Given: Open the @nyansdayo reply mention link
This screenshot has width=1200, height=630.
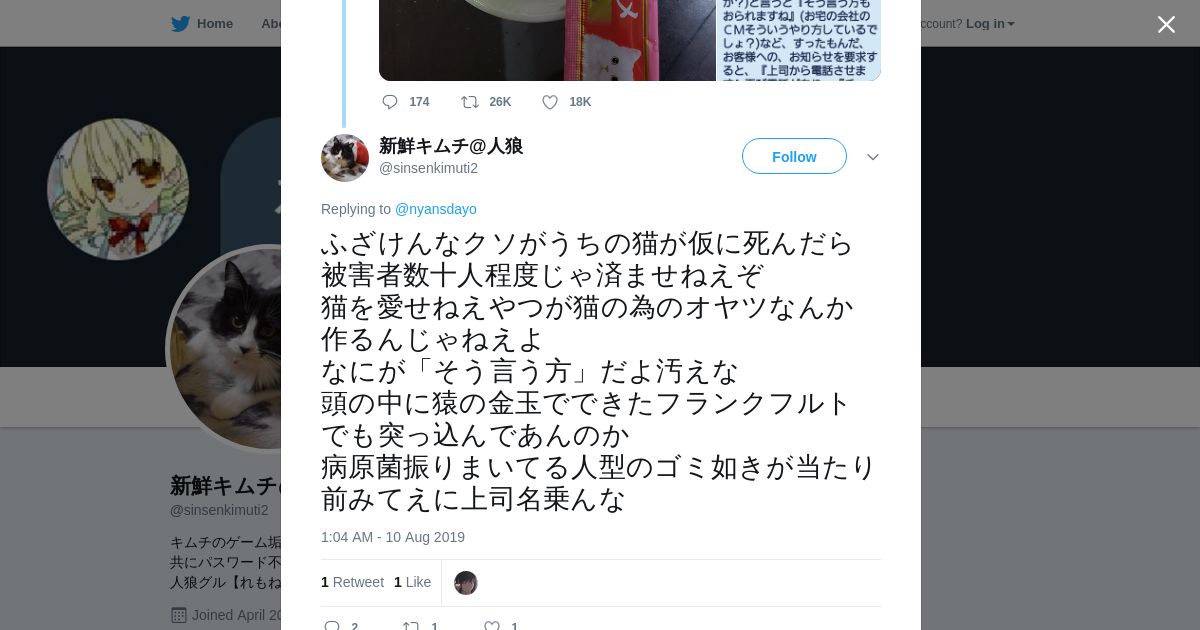Looking at the screenshot, I should [x=436, y=209].
